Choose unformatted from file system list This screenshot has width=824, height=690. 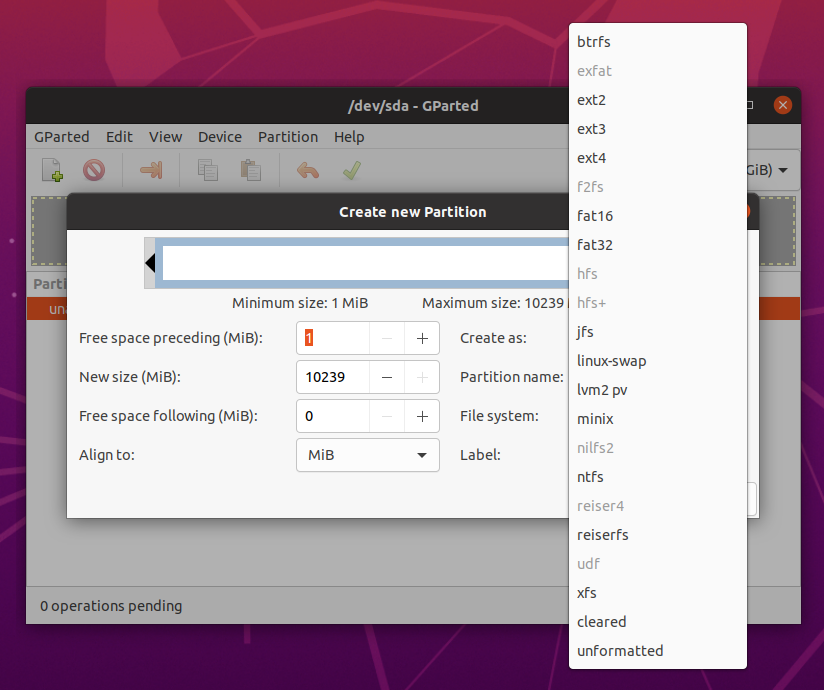tap(657, 651)
